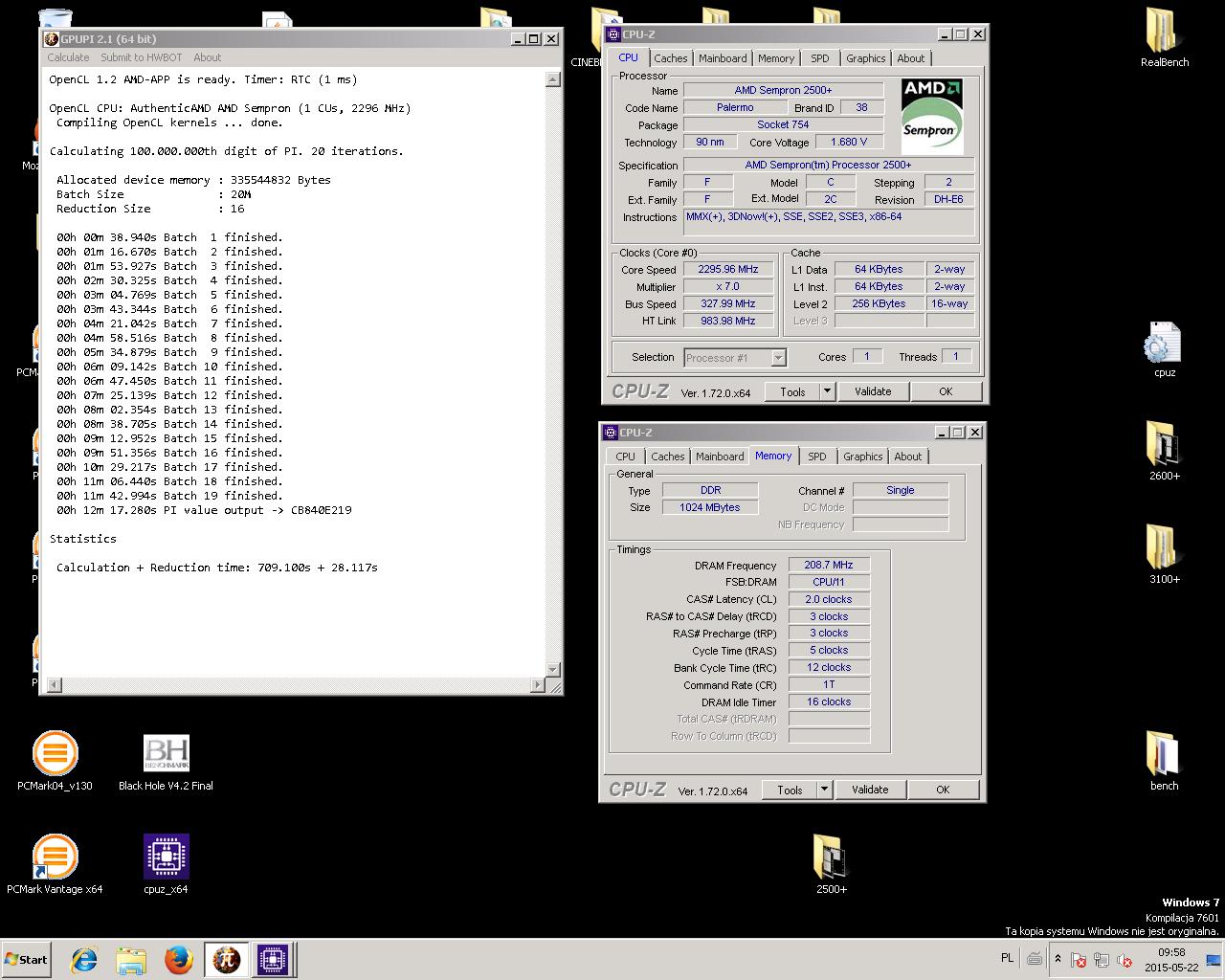
Task: Click the PL language indicator
Action: [x=1007, y=958]
